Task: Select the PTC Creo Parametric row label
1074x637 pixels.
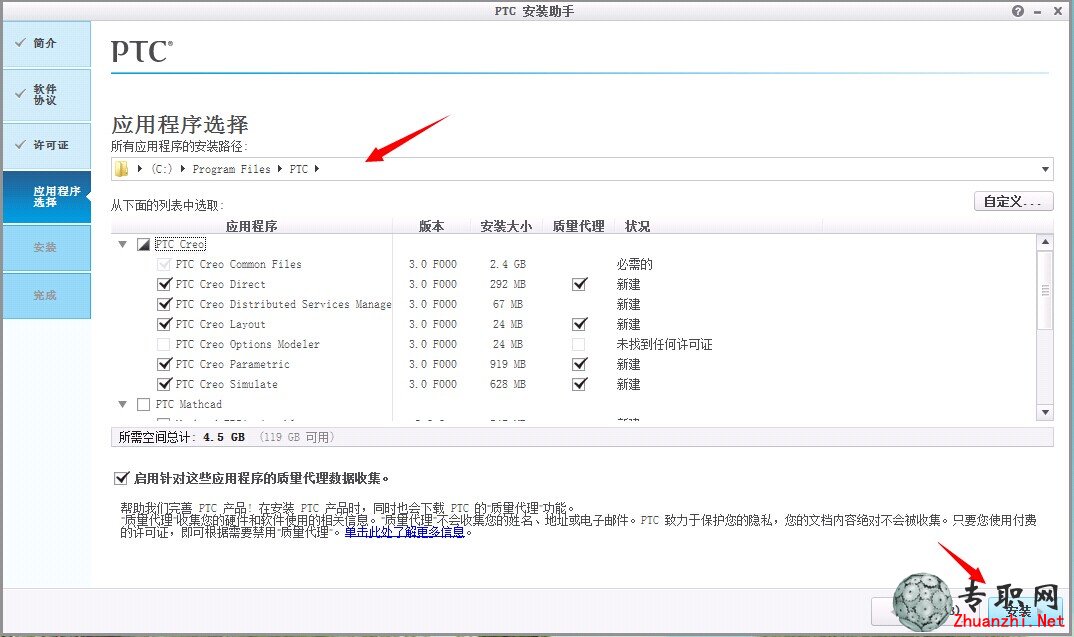Action: pyautogui.click(x=232, y=364)
